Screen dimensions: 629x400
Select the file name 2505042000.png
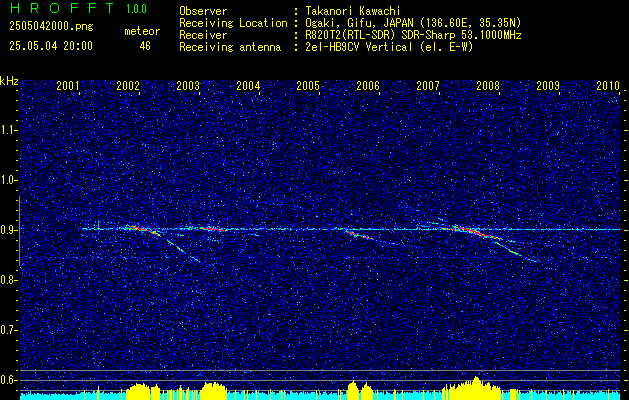(51, 27)
